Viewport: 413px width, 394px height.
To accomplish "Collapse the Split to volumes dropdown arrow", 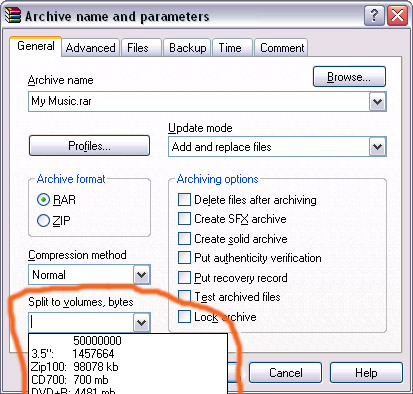I will 142,322.
